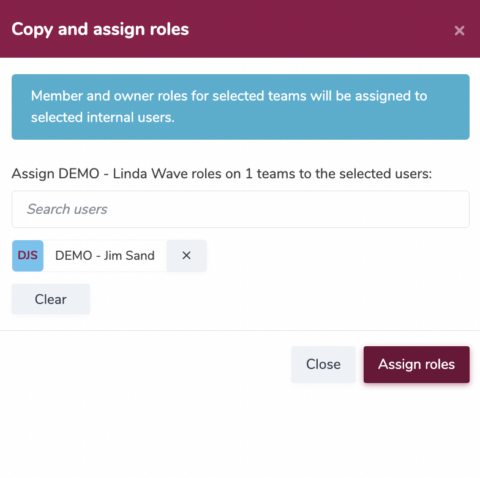Assign roles to the selected user
Viewport: 480px width, 478px height.
pyautogui.click(x=416, y=364)
